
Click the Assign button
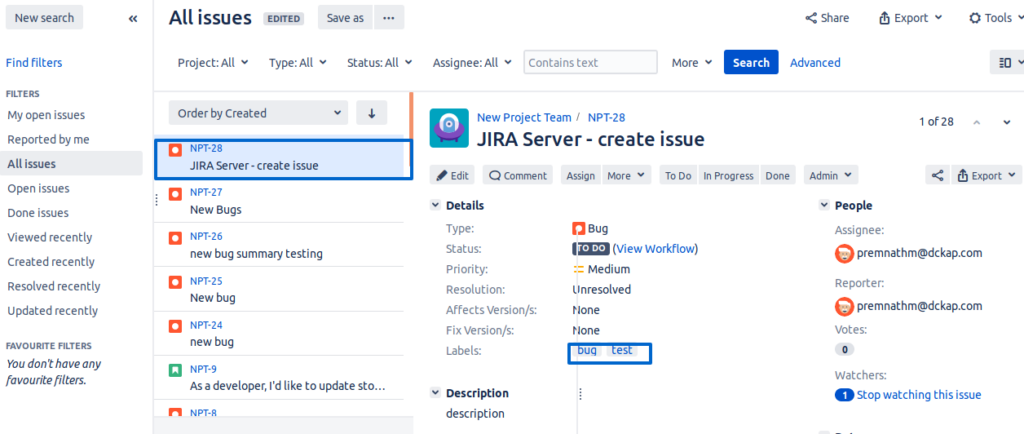(x=581, y=176)
